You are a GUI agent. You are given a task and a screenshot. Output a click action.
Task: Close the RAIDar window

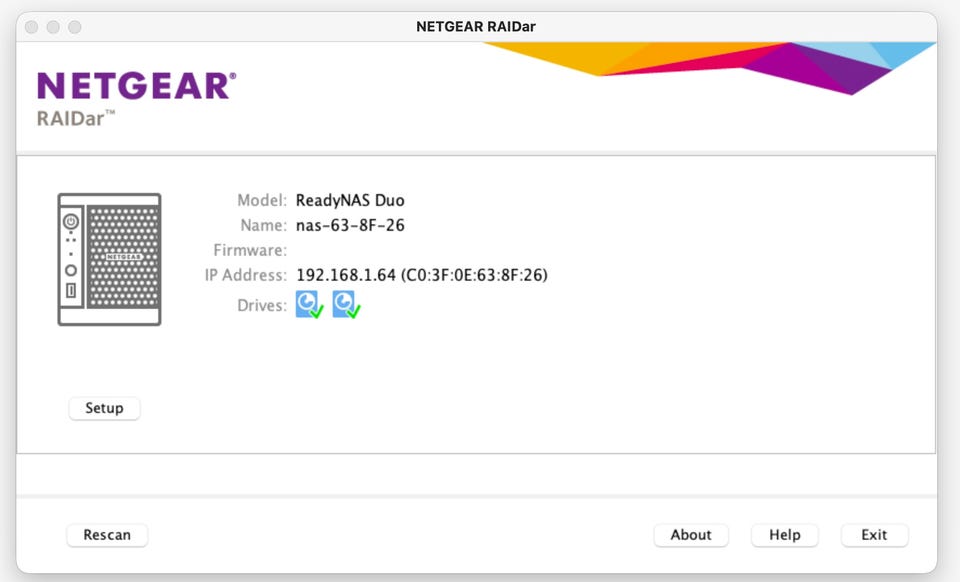pos(32,27)
